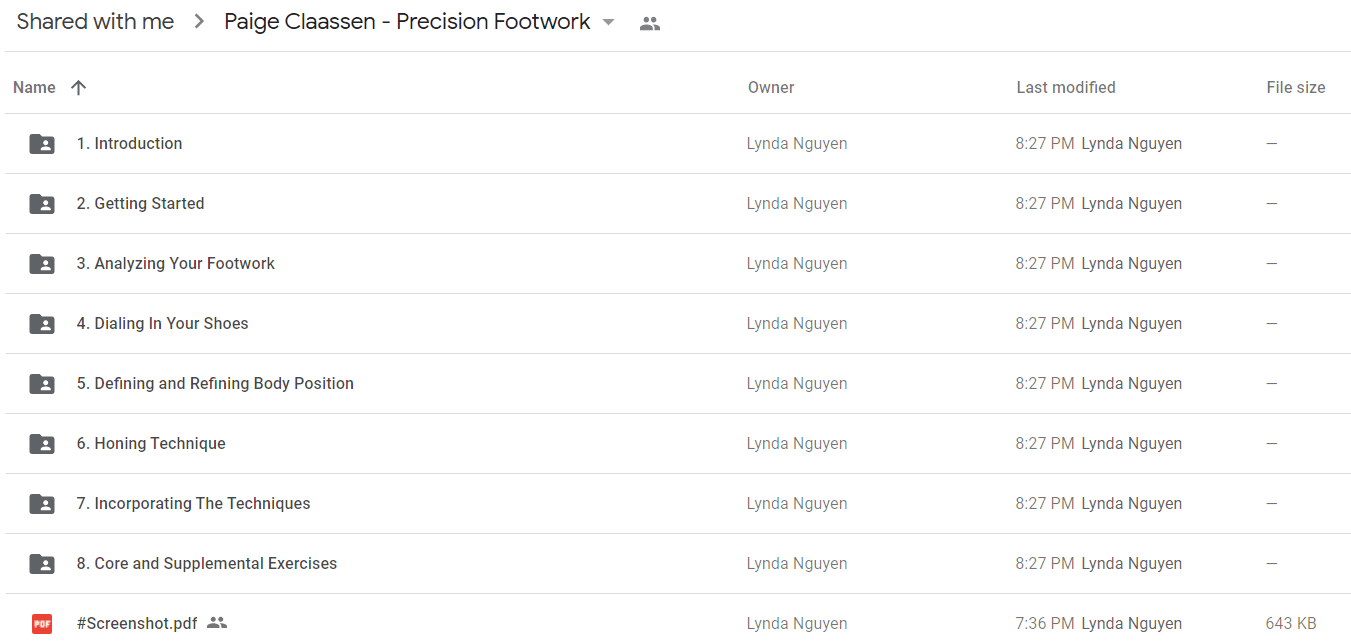Toggle sort direction with the Name arrow

pos(79,88)
